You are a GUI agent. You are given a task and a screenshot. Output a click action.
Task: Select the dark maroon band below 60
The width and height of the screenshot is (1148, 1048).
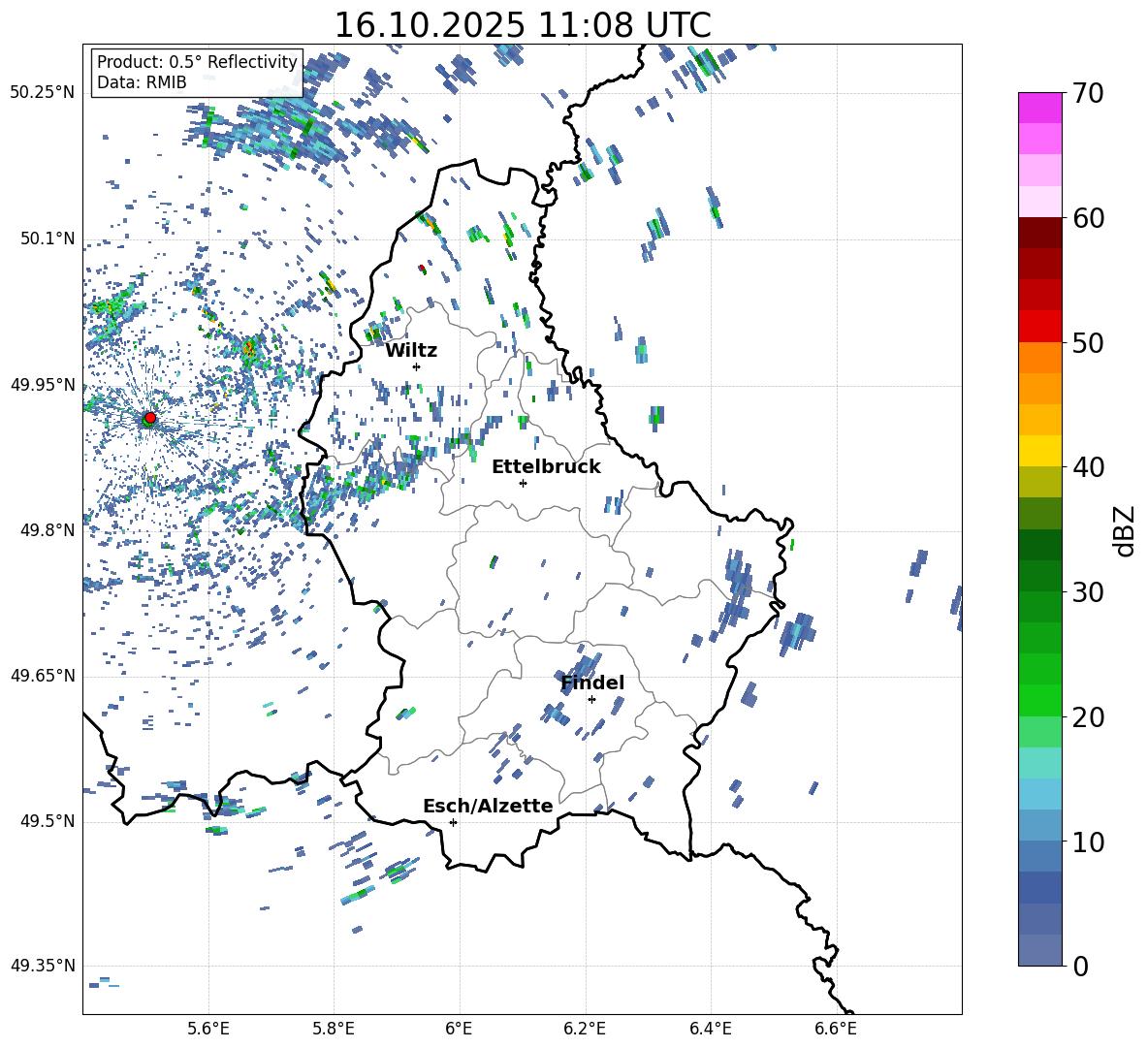click(1040, 233)
